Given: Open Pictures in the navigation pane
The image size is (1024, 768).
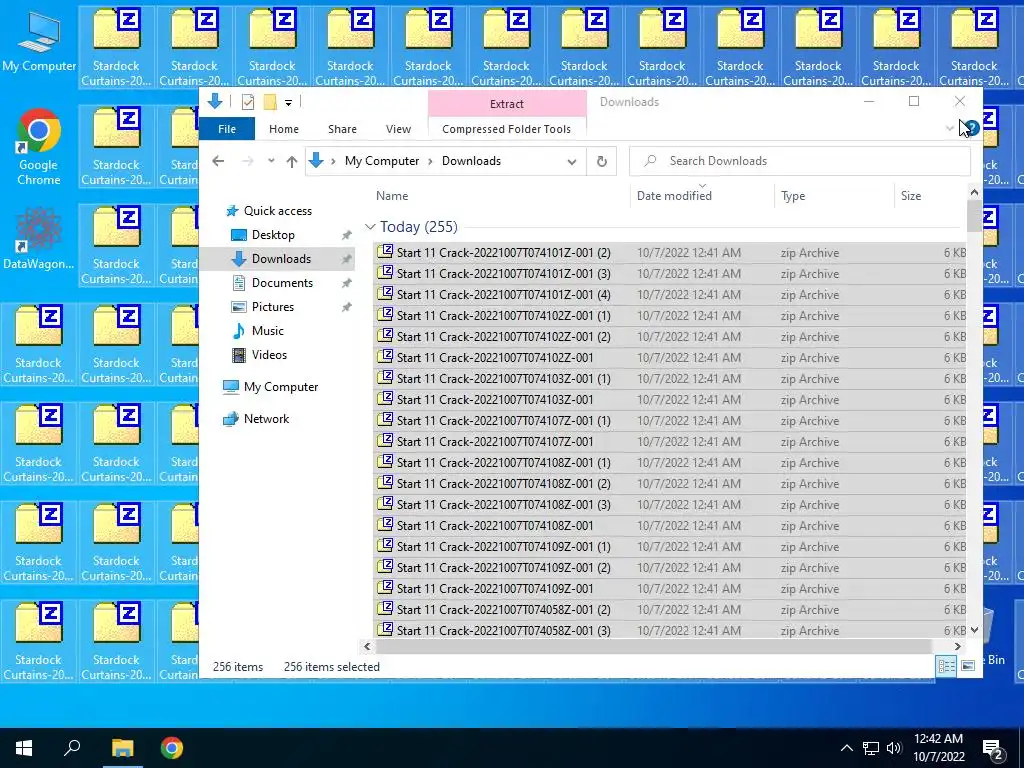Looking at the screenshot, I should [272, 306].
